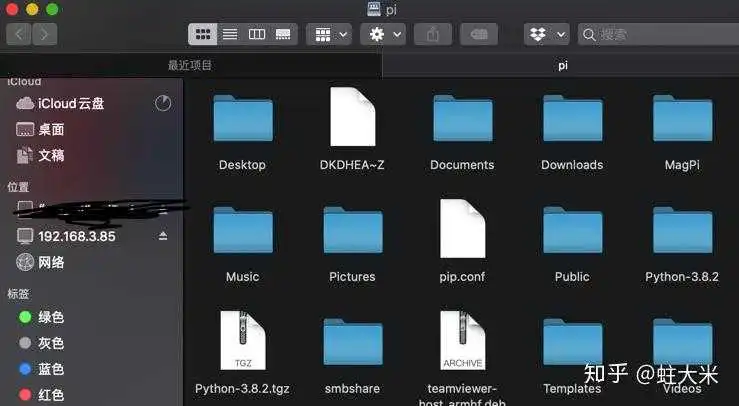Select the pi tab

[x=562, y=65]
